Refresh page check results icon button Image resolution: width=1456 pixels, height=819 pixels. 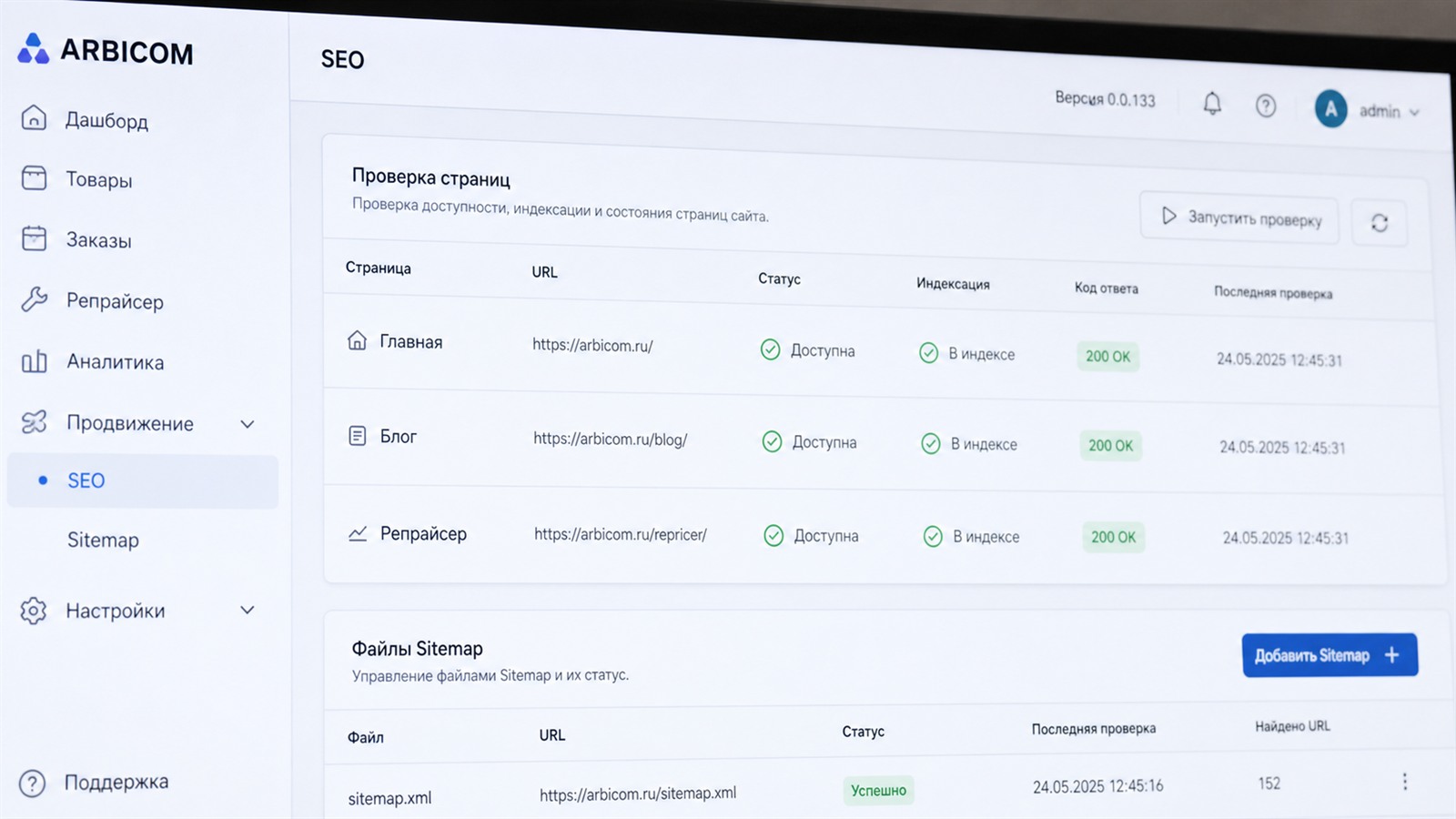[x=1380, y=223]
